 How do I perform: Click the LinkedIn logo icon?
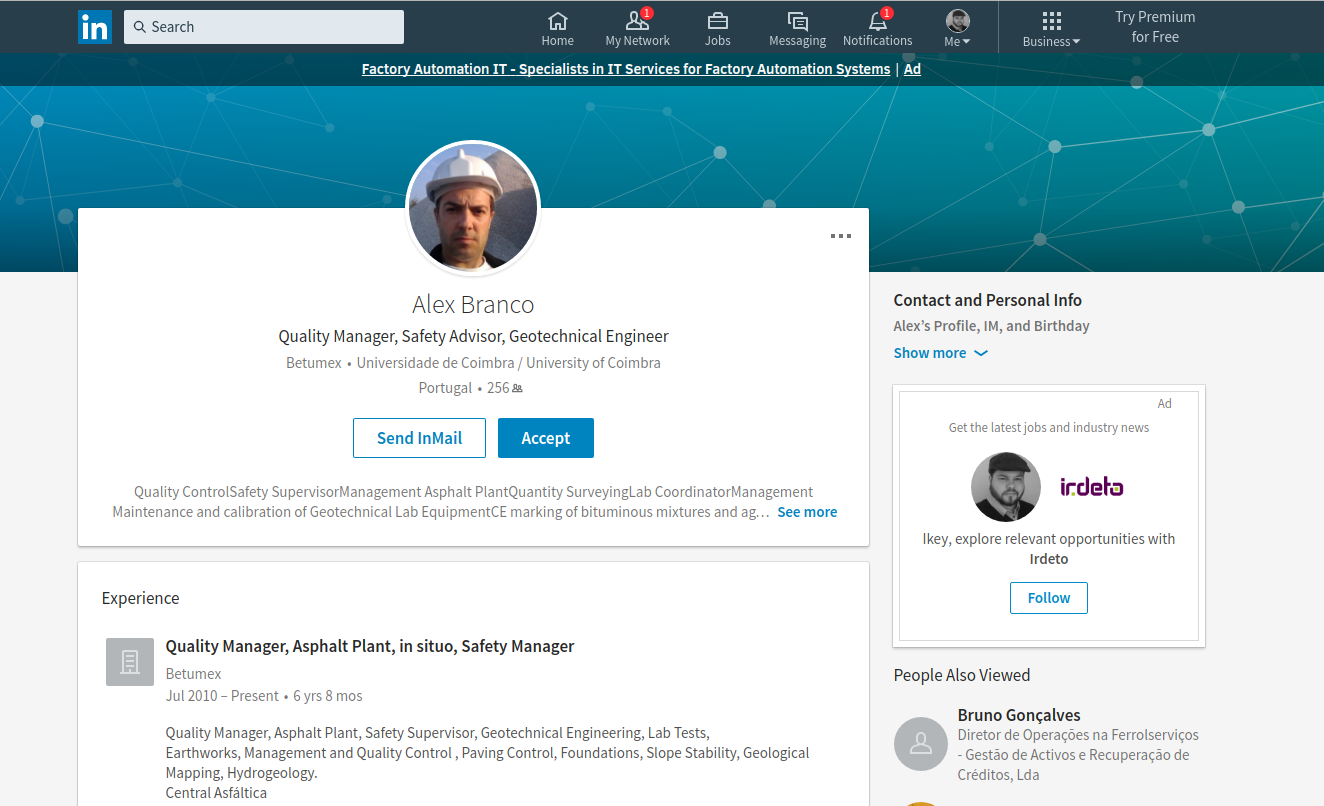tap(95, 27)
